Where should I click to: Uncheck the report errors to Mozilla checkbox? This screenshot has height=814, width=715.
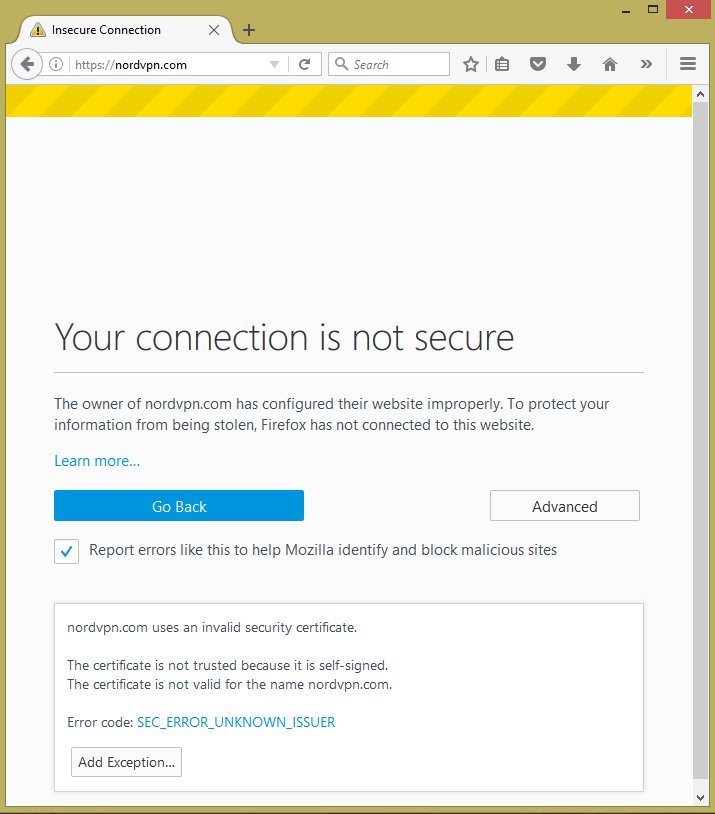(x=67, y=551)
